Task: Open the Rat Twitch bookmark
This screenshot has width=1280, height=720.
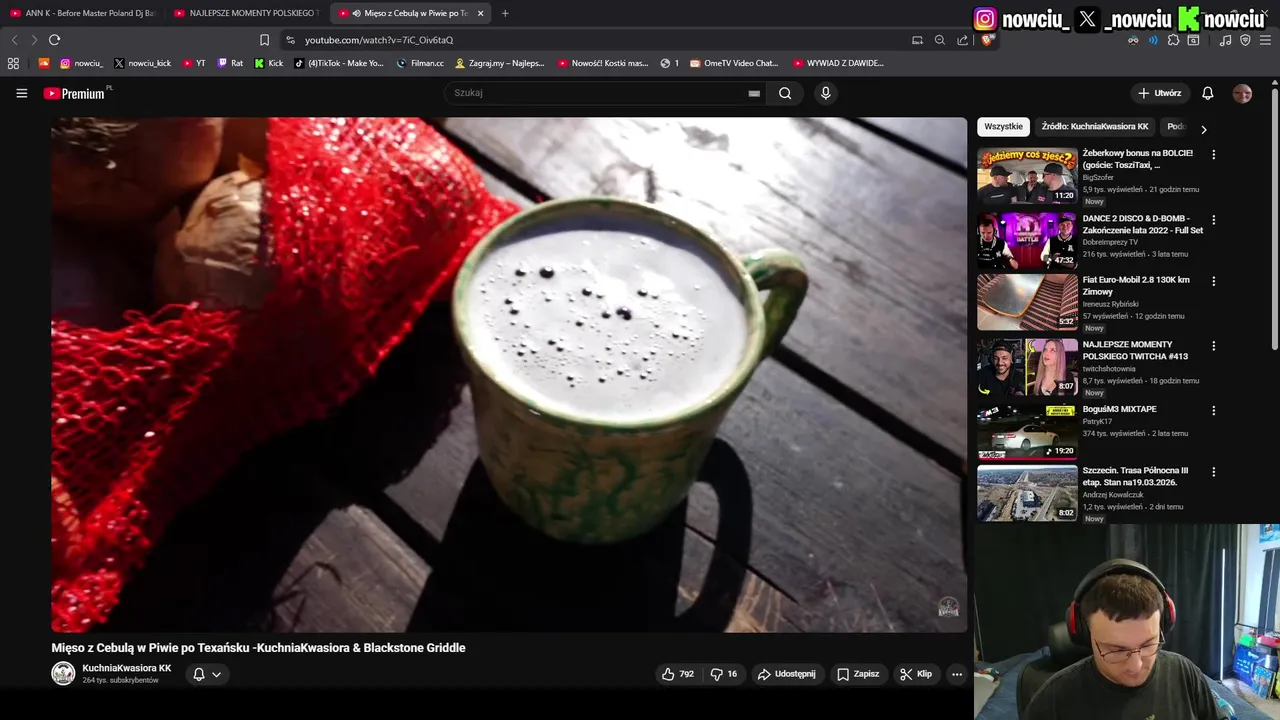Action: 230,63
